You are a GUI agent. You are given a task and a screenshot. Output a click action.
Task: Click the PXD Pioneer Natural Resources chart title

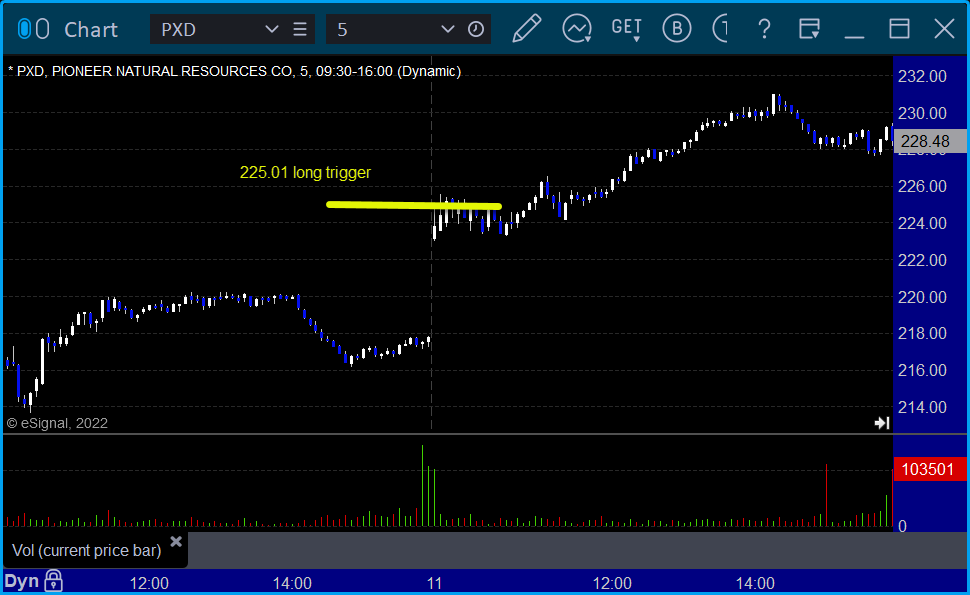coord(234,71)
